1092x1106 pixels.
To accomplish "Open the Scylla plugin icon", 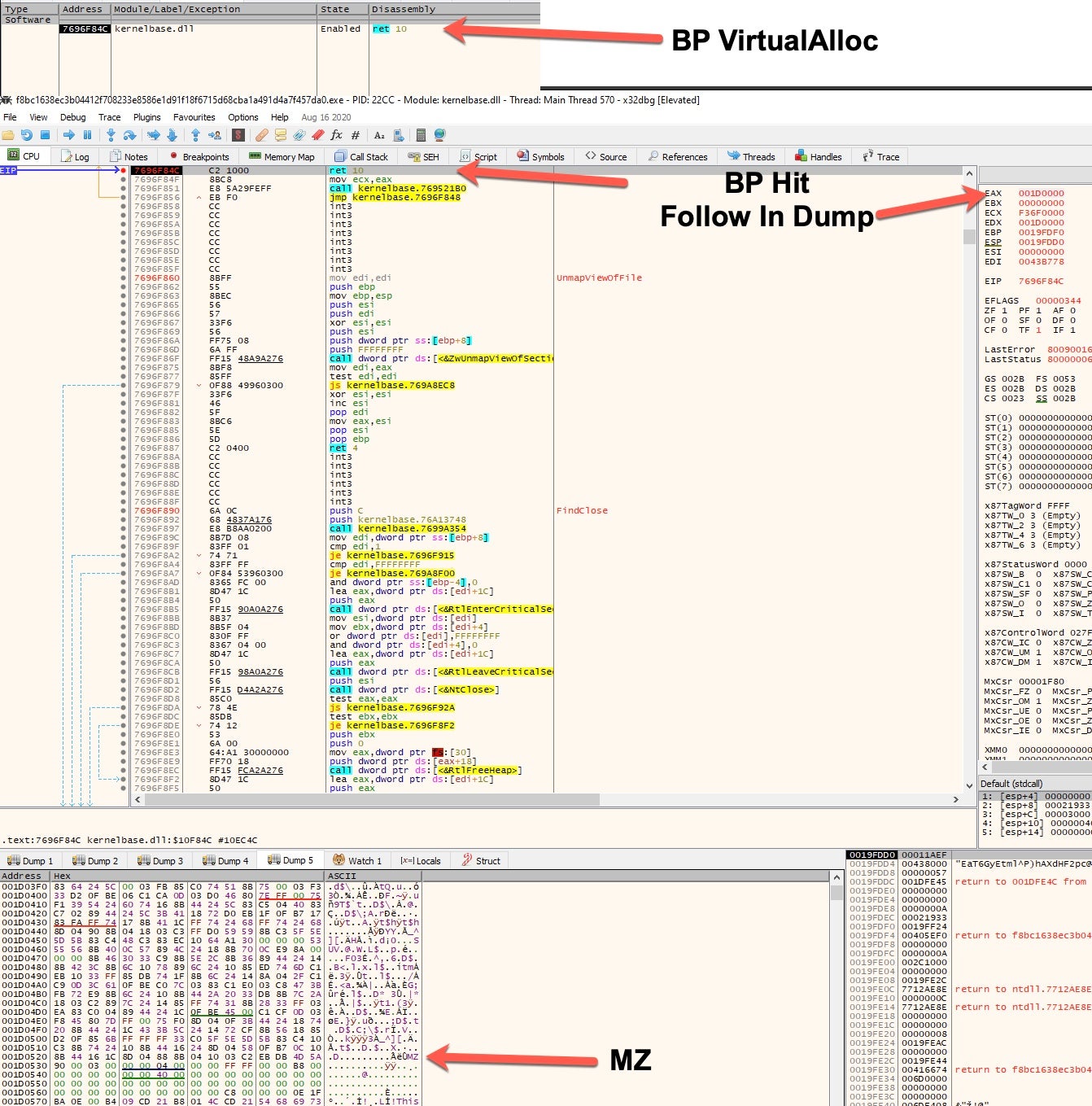I will pyautogui.click(x=238, y=135).
